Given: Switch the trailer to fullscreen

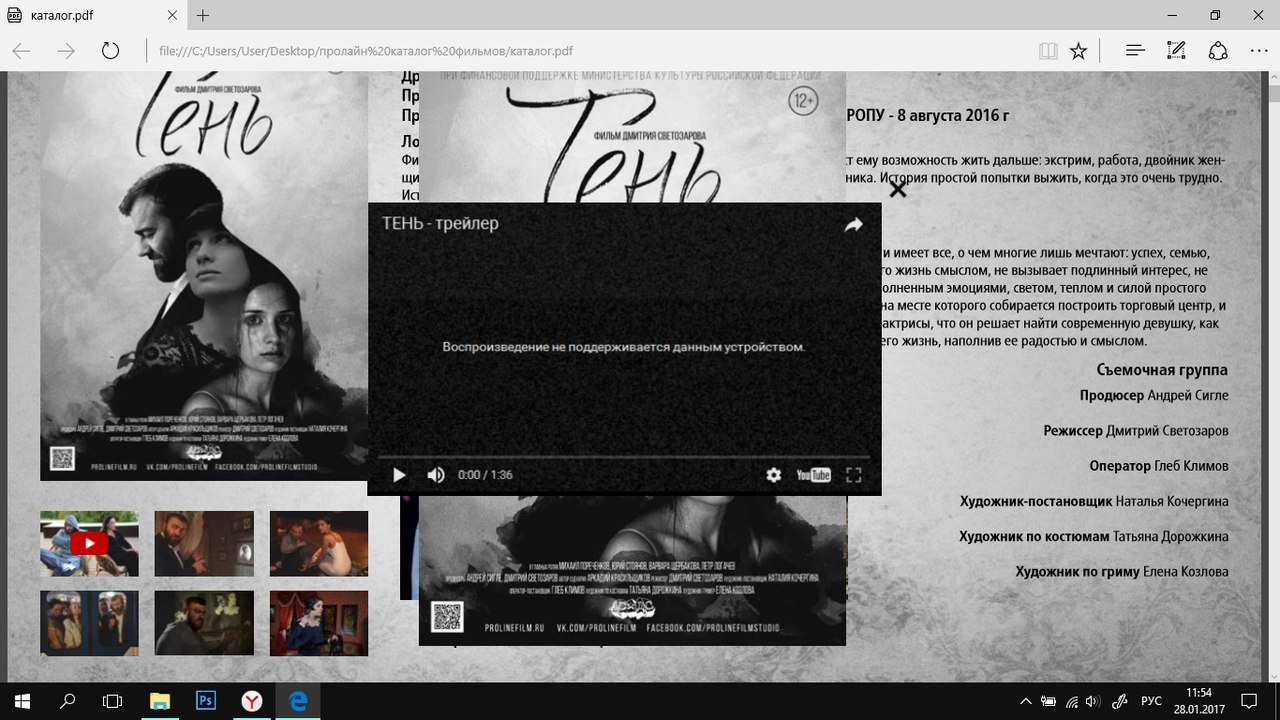Looking at the screenshot, I should tap(854, 475).
